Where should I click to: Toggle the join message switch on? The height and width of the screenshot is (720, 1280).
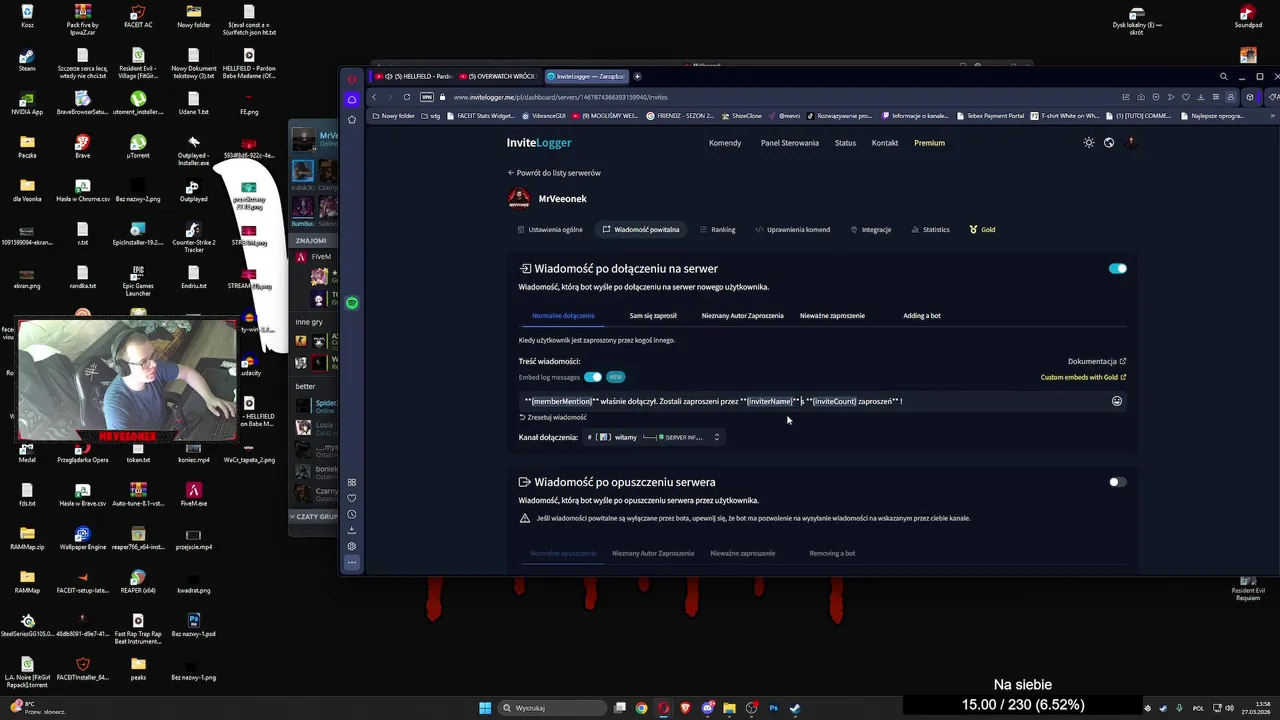1117,268
